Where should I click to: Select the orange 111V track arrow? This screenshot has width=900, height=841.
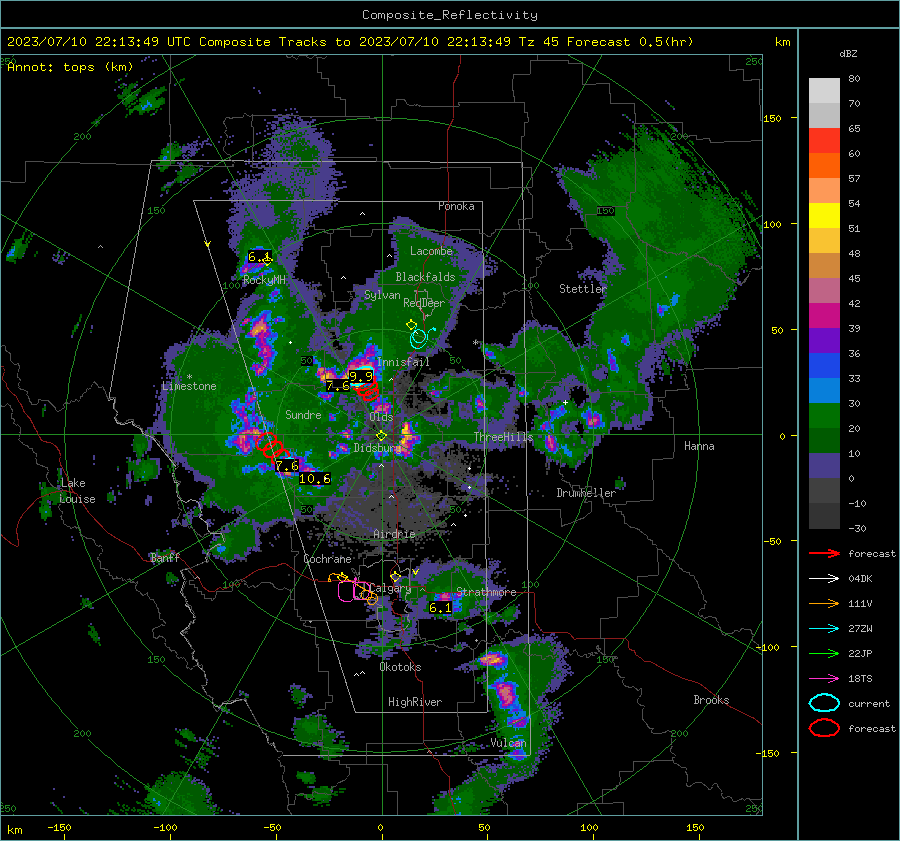pos(824,603)
